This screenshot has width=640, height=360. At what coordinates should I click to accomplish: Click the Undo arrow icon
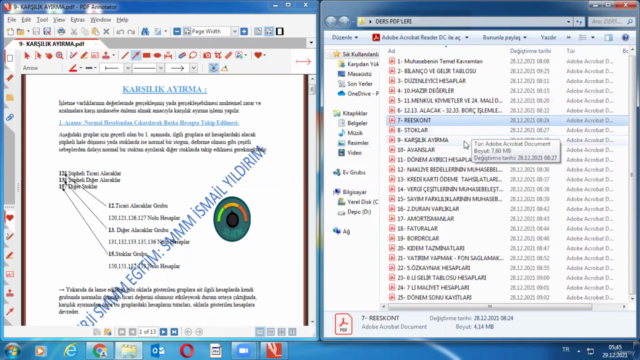click(x=120, y=31)
